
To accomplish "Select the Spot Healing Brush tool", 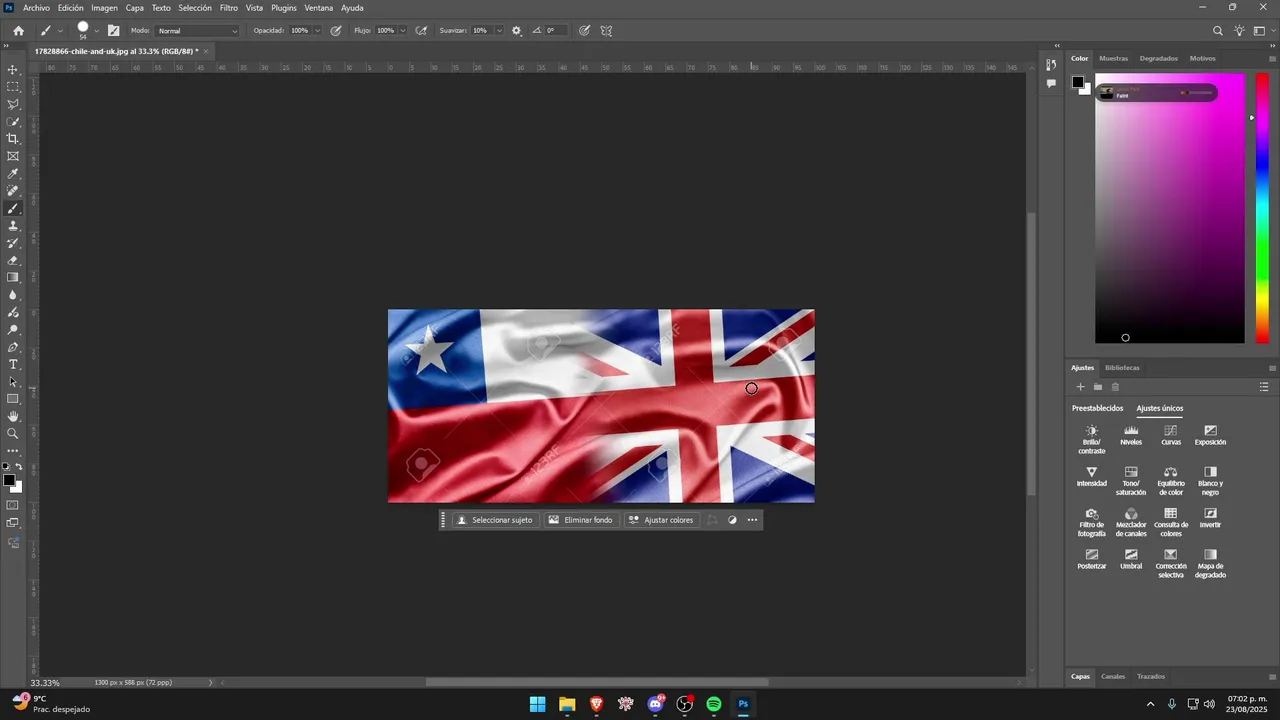I will pos(13,191).
